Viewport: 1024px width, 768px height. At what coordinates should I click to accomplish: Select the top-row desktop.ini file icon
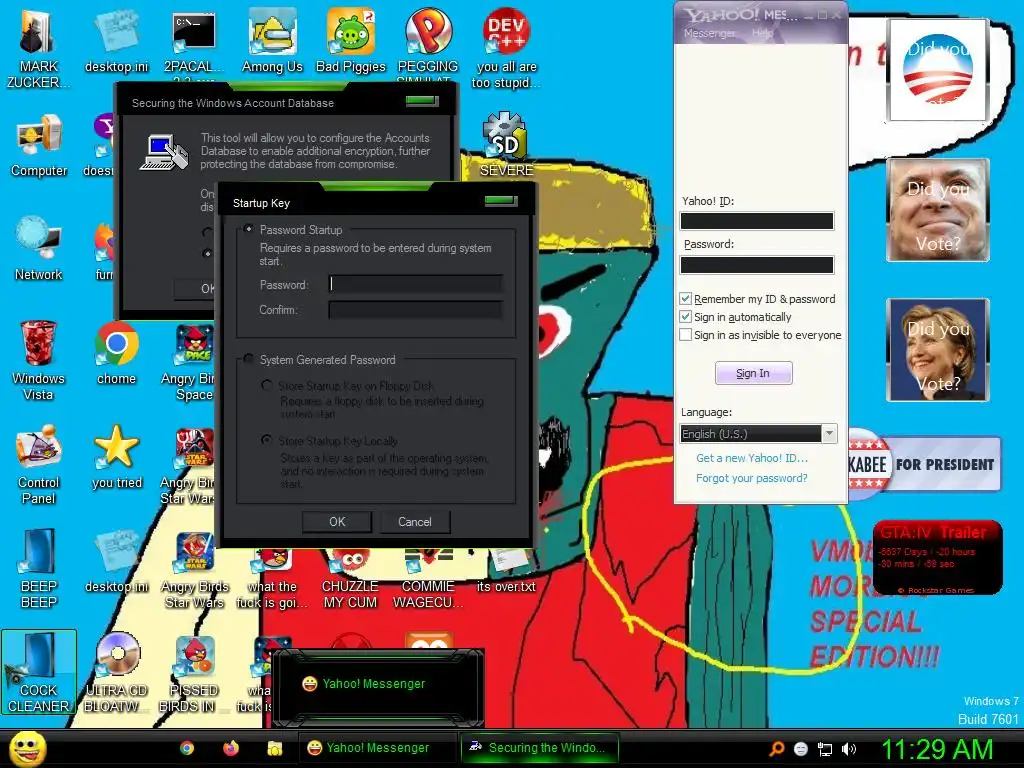pyautogui.click(x=116, y=40)
